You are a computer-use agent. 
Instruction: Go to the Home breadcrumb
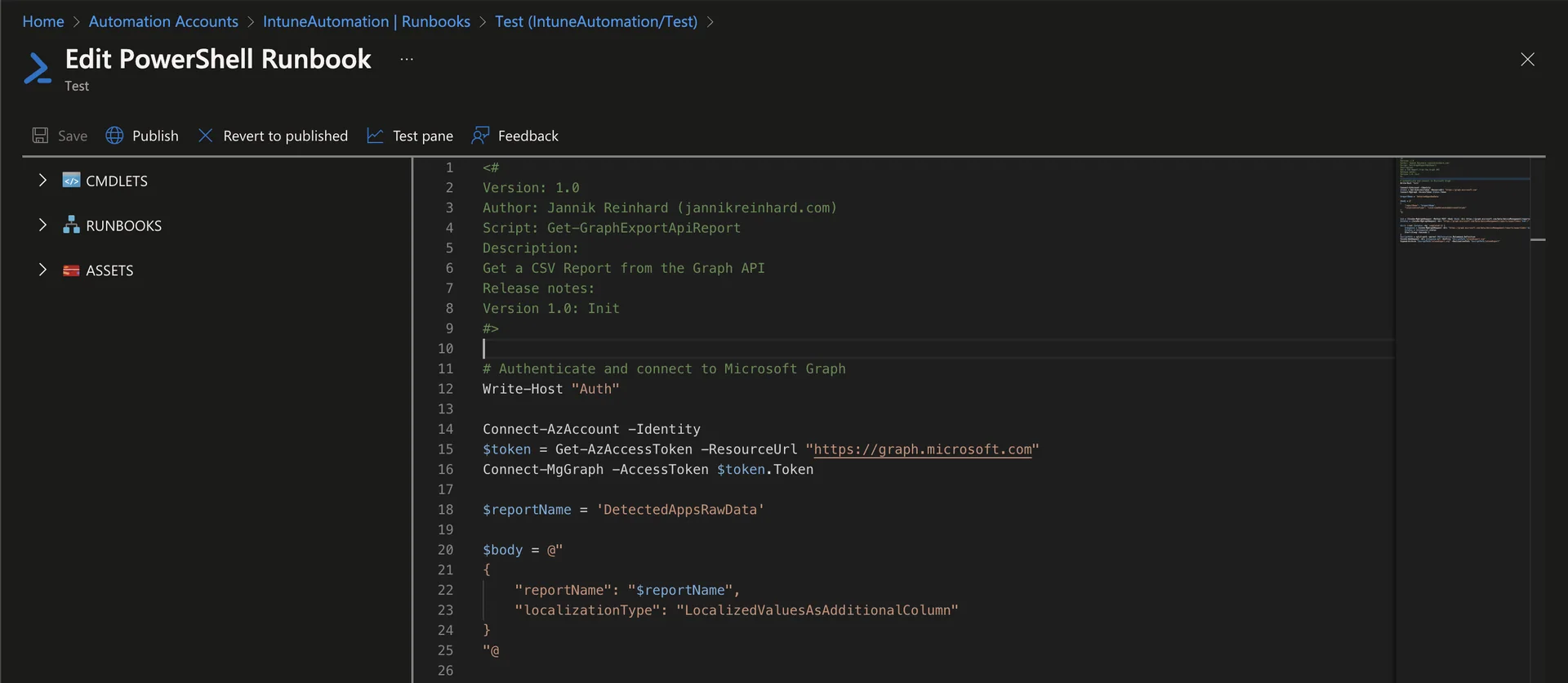pos(43,21)
